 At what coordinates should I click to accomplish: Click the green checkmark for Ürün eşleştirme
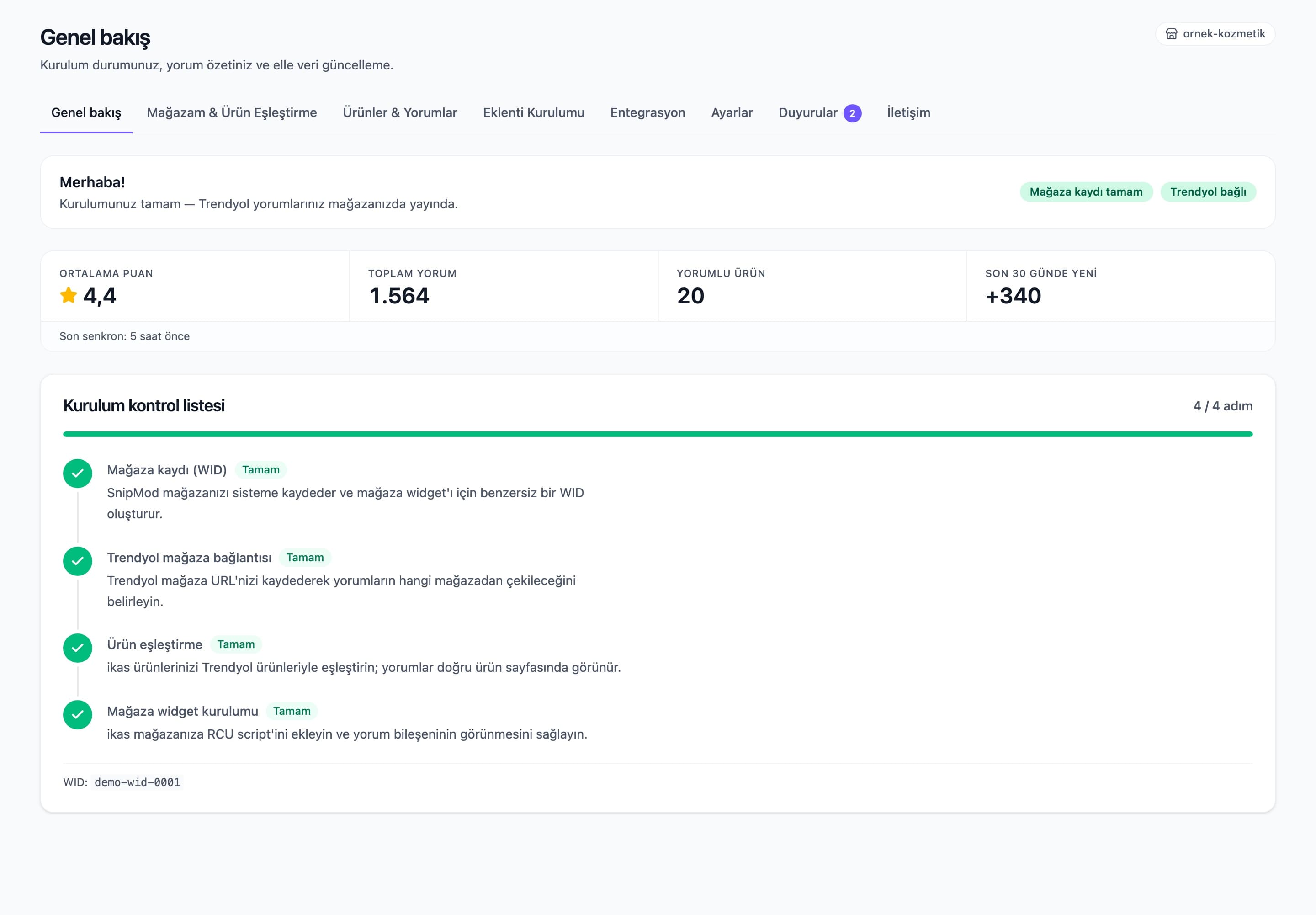77,648
